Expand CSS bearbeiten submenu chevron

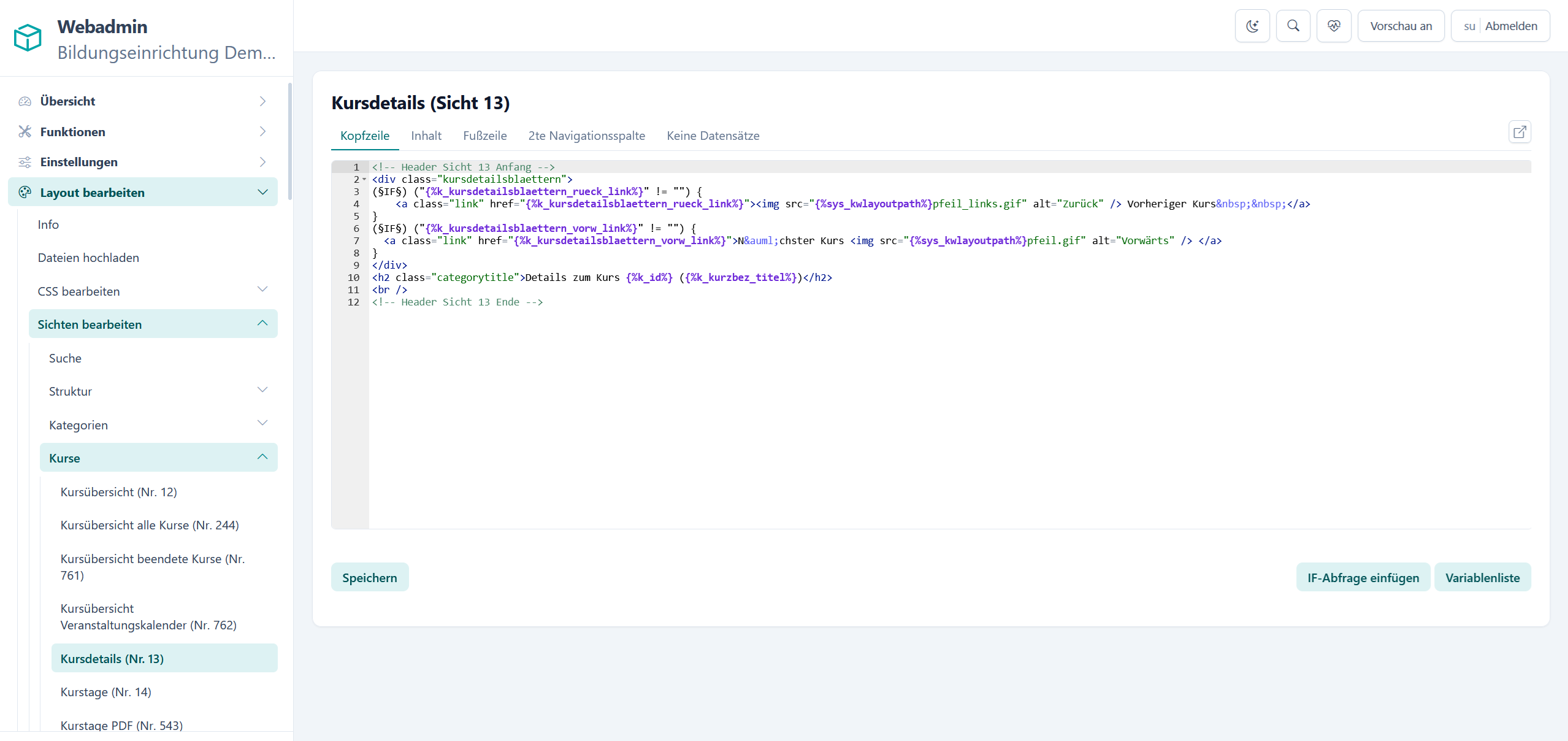(x=262, y=289)
